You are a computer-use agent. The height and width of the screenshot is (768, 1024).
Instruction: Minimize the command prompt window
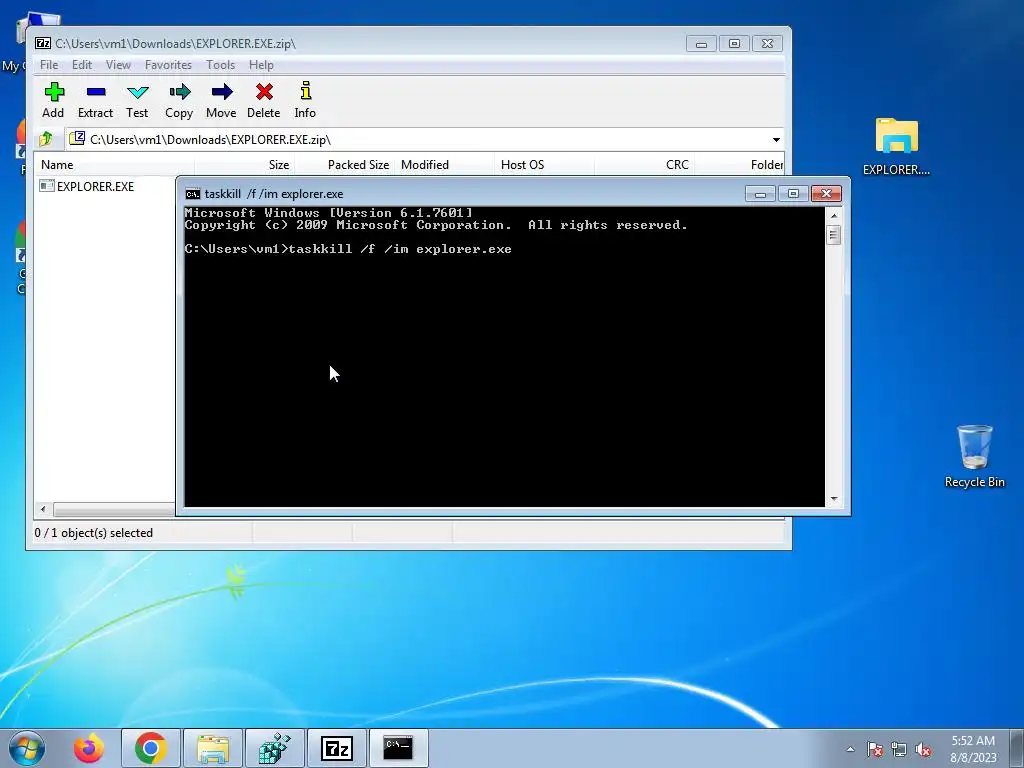click(760, 194)
